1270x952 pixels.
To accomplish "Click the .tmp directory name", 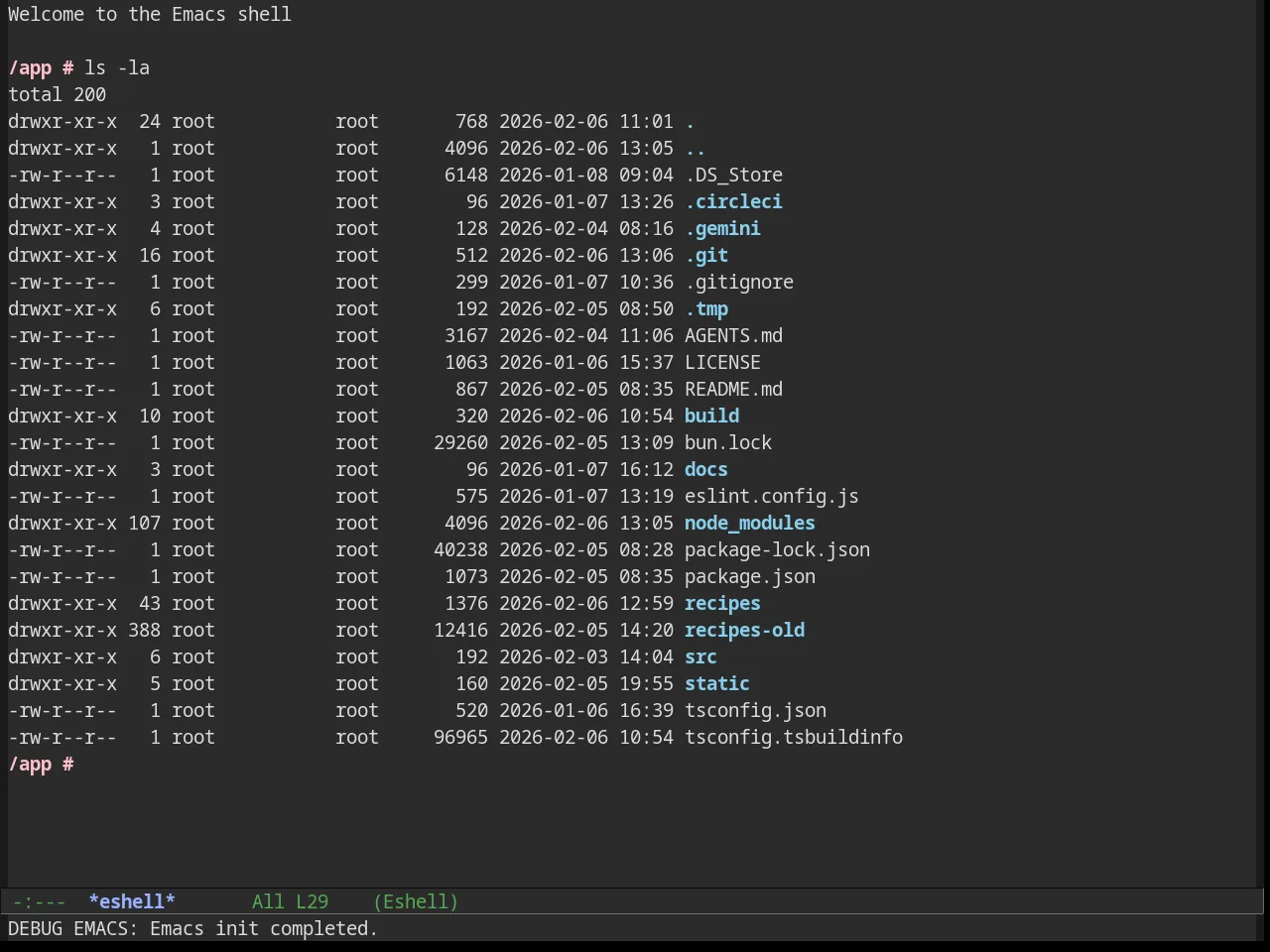I will tap(706, 308).
